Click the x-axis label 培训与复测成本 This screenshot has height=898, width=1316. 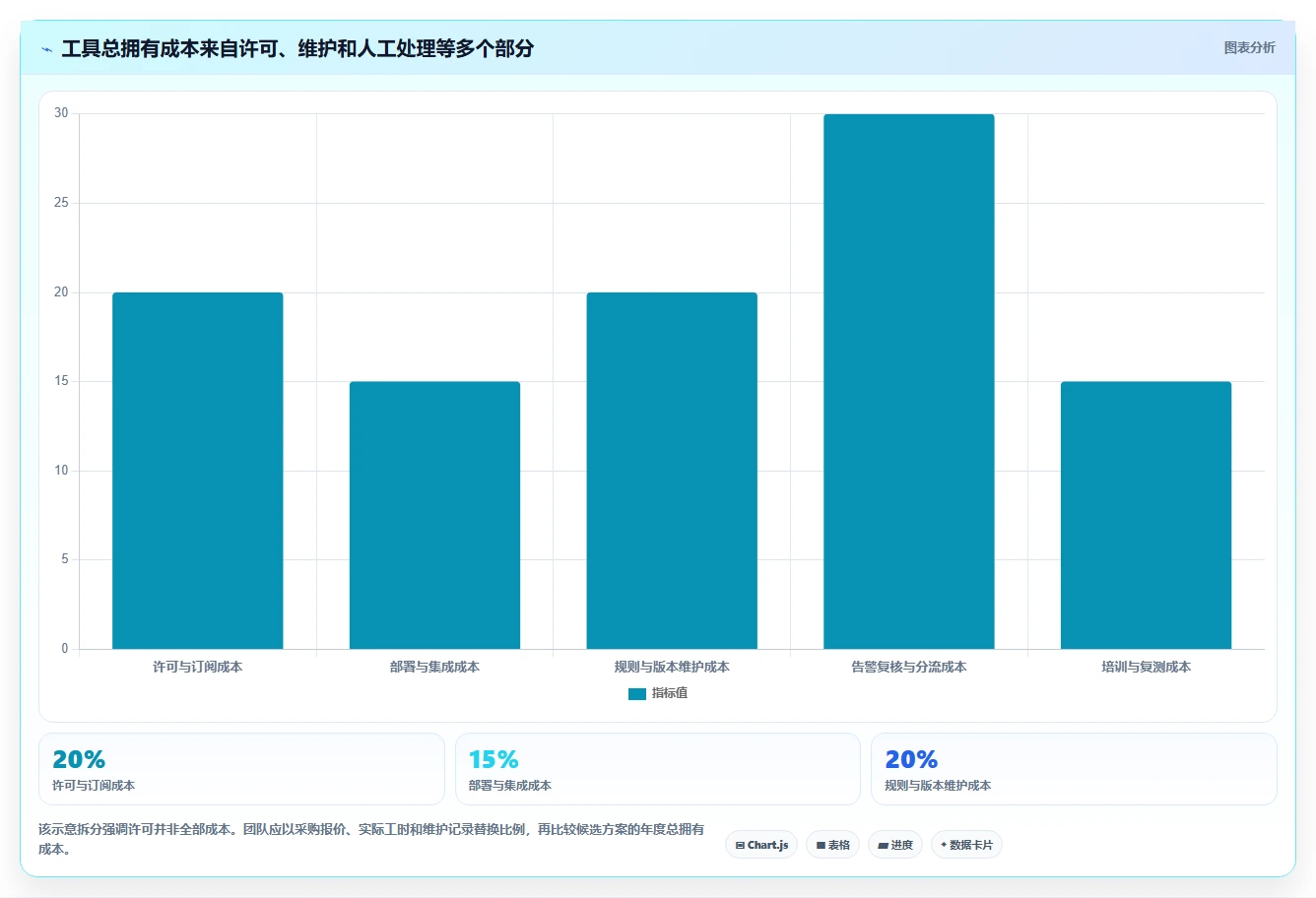tap(1146, 667)
